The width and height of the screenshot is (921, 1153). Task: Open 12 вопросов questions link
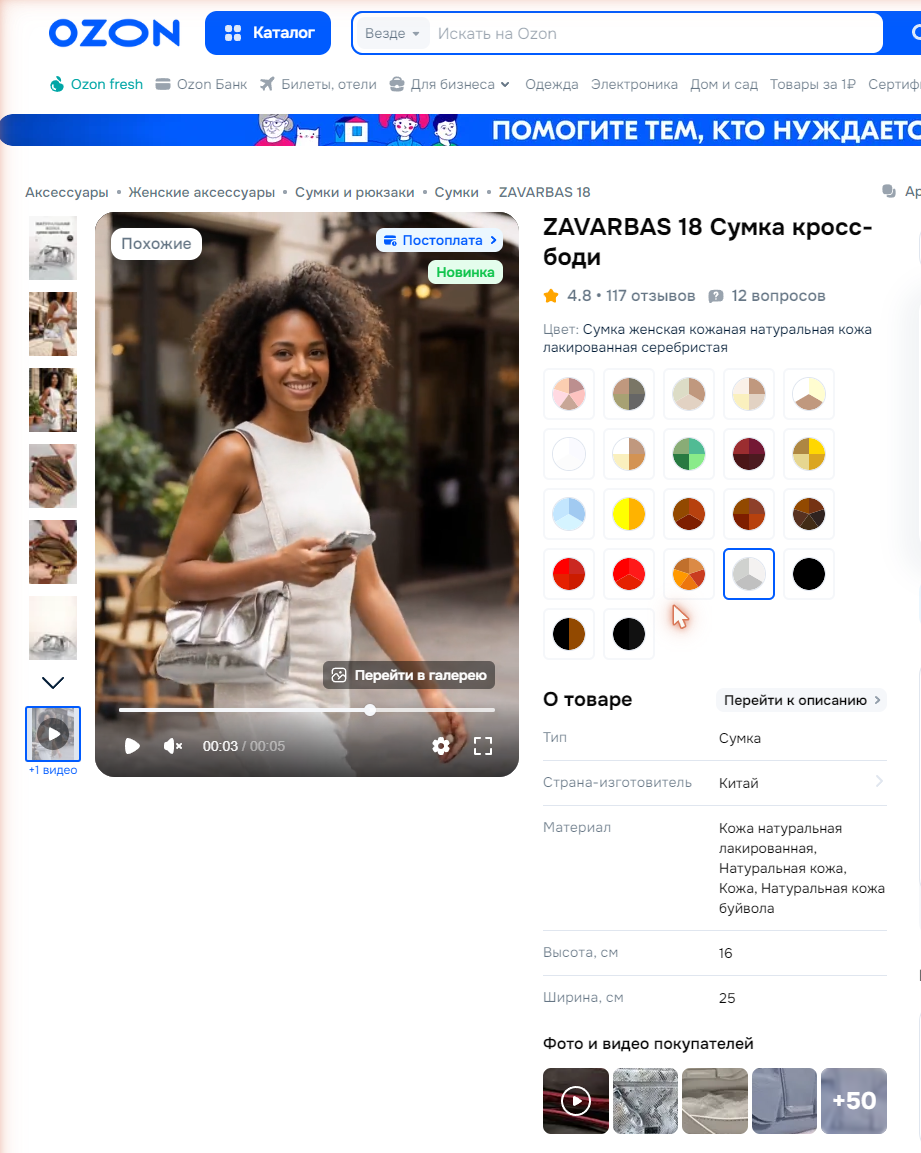[767, 296]
